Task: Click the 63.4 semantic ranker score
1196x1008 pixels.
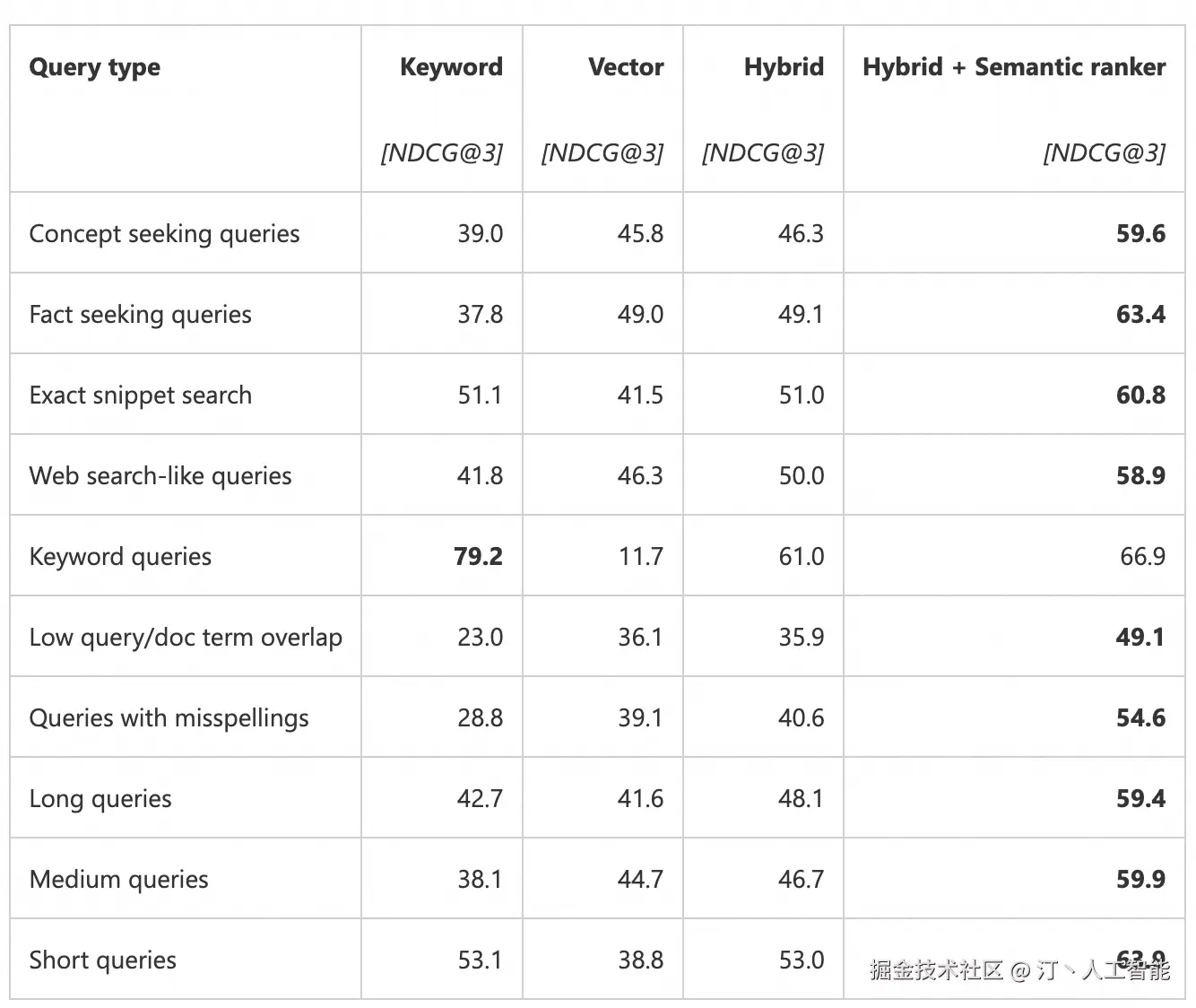Action: pos(1140,315)
